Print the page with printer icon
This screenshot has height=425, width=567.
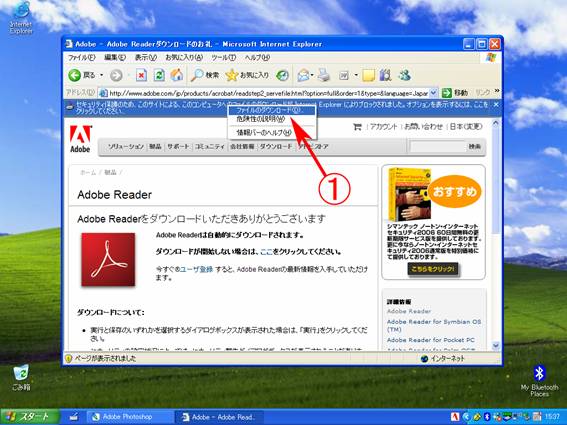(324, 75)
